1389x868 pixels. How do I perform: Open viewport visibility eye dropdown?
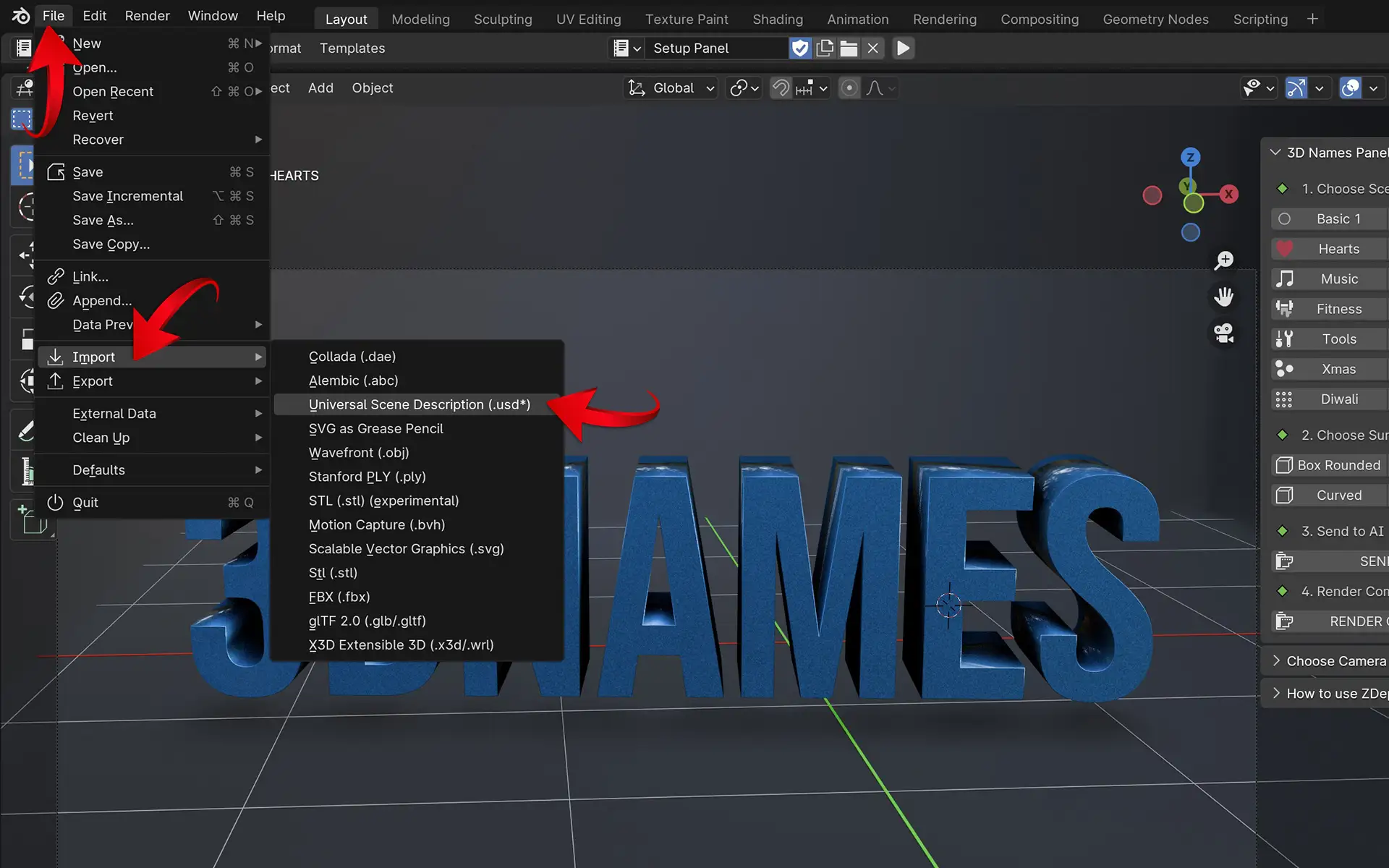[x=1258, y=88]
